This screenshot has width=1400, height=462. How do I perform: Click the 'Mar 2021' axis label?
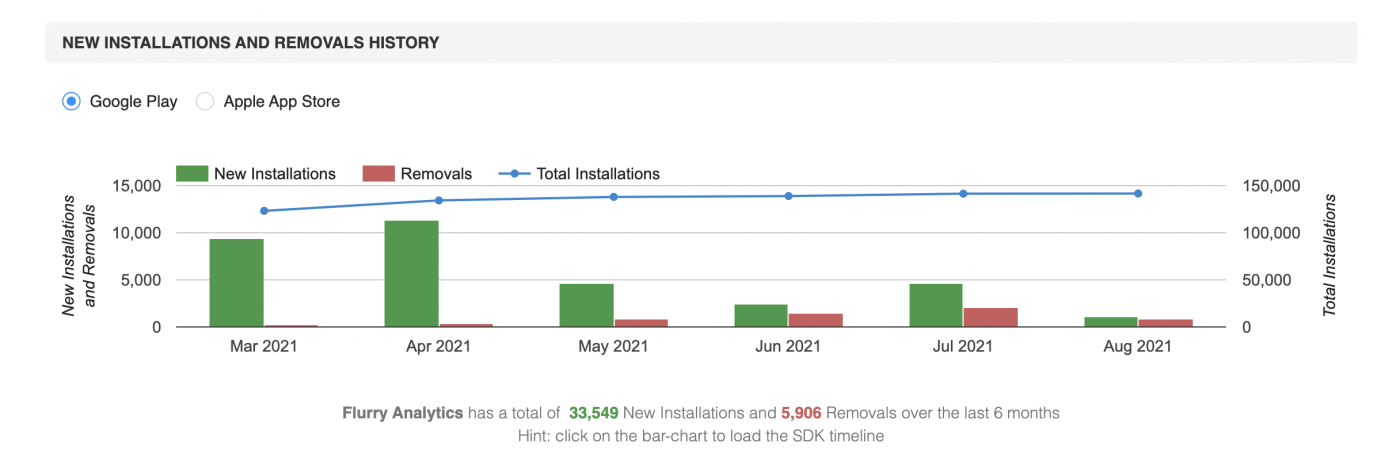coord(264,347)
